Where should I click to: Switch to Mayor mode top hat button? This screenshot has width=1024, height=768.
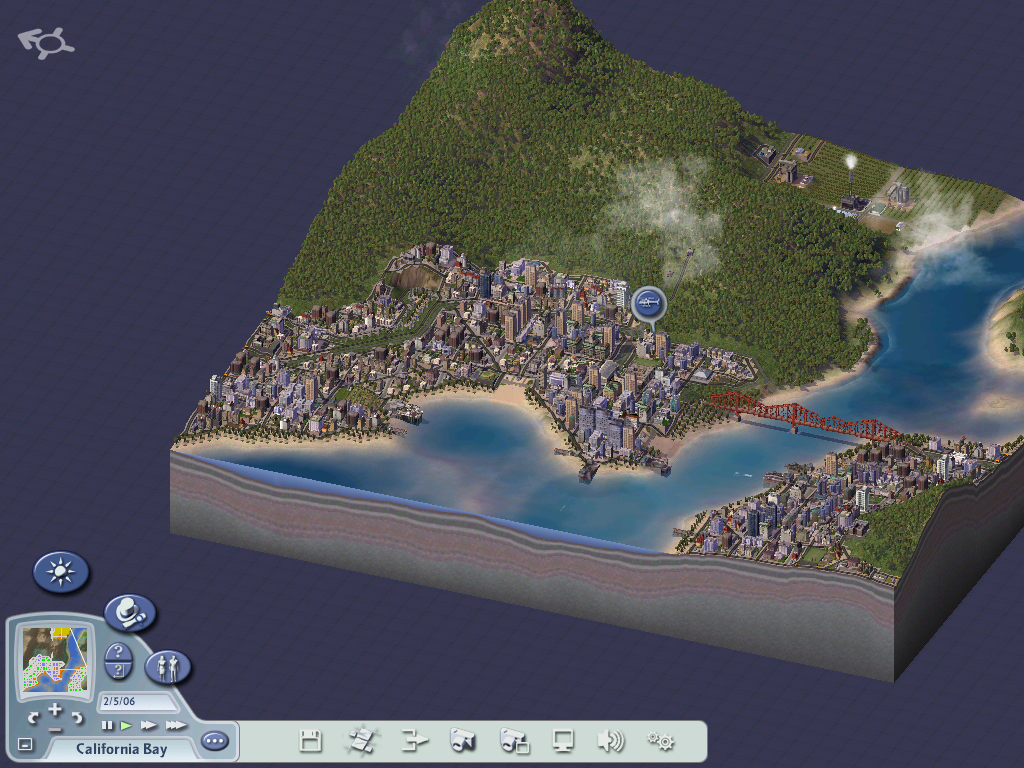[130, 612]
